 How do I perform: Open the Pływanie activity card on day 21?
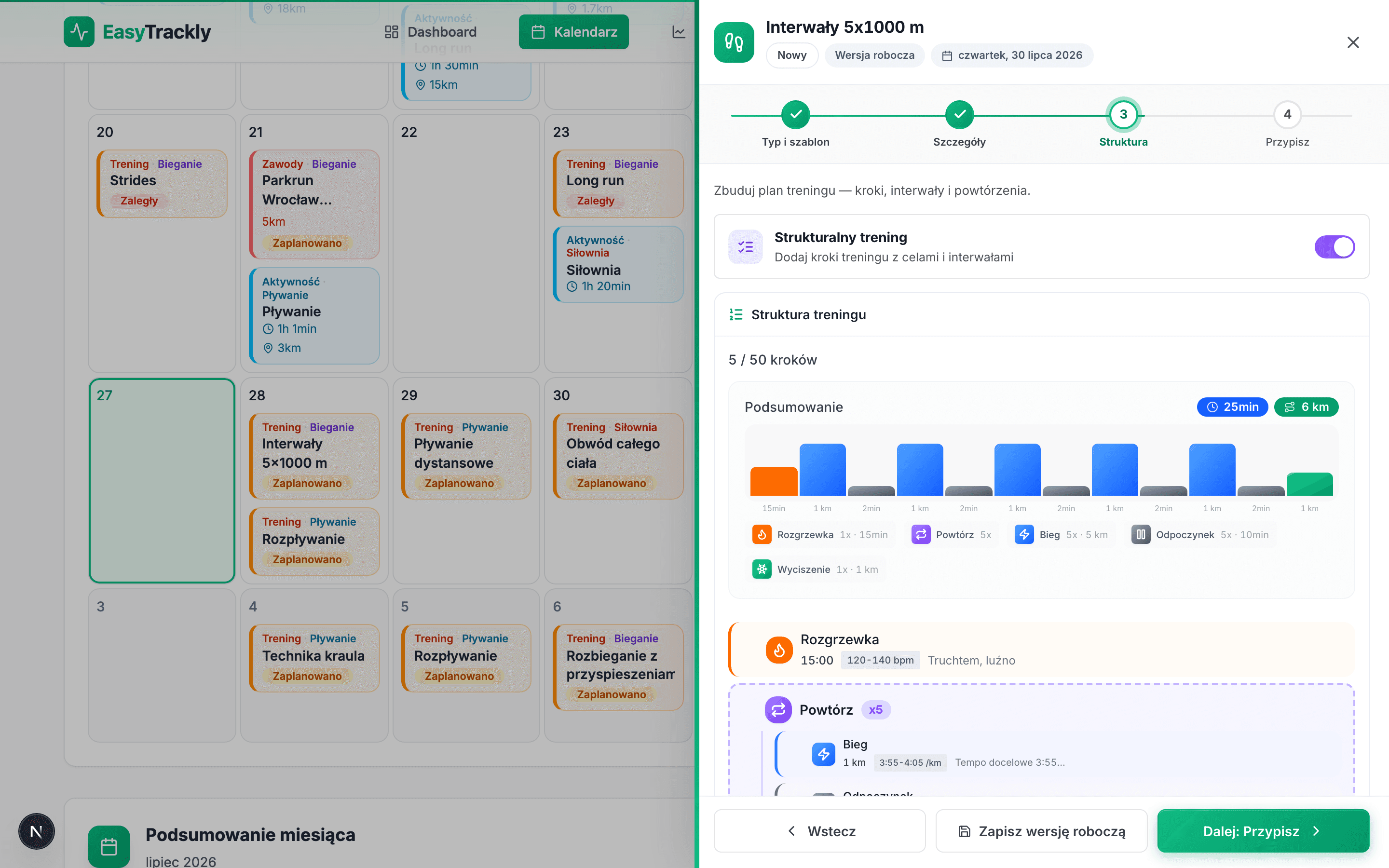[x=314, y=316]
